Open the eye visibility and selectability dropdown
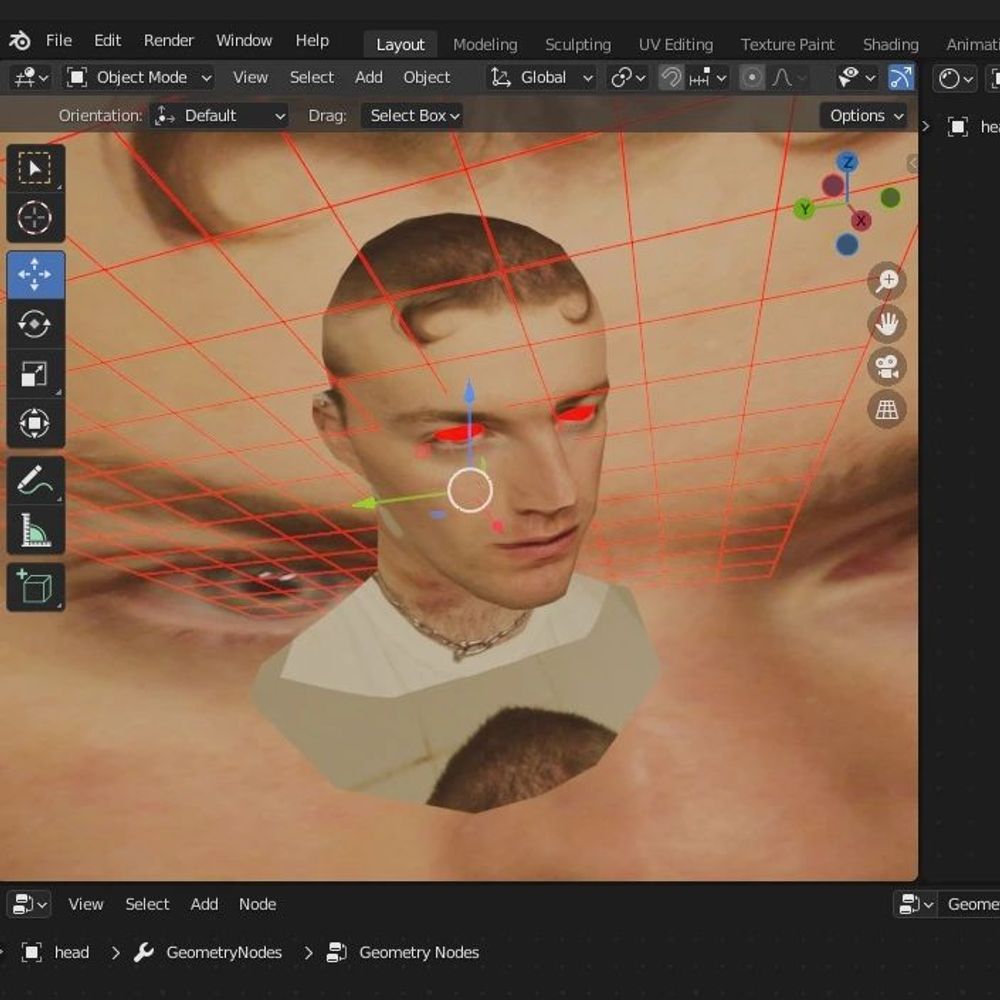The height and width of the screenshot is (1000, 1000). [x=857, y=78]
